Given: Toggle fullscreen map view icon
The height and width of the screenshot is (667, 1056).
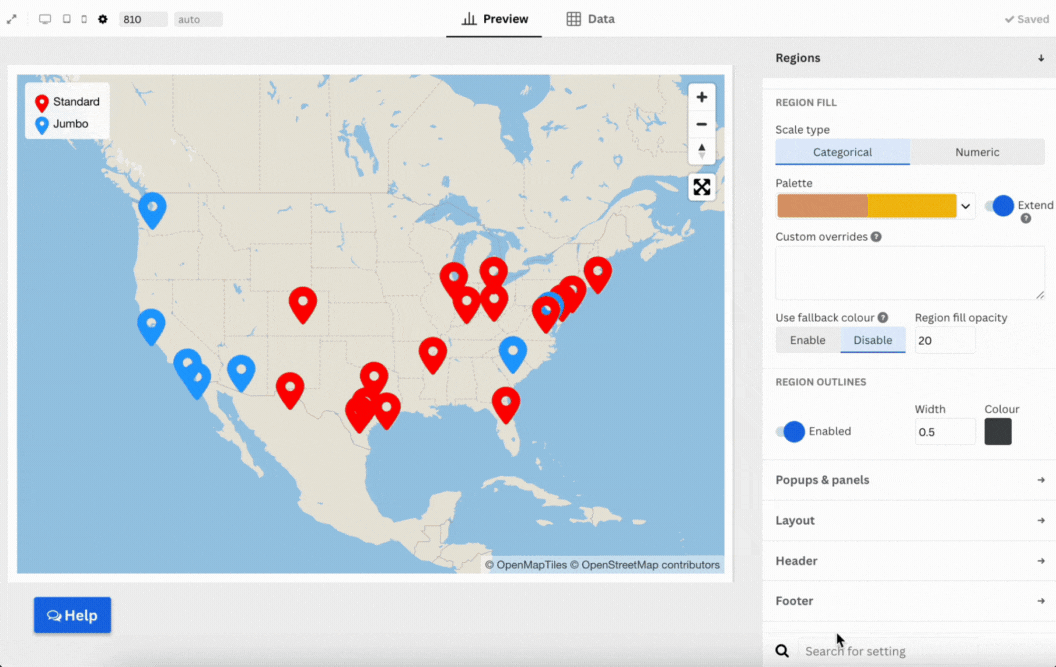Looking at the screenshot, I should pos(702,187).
